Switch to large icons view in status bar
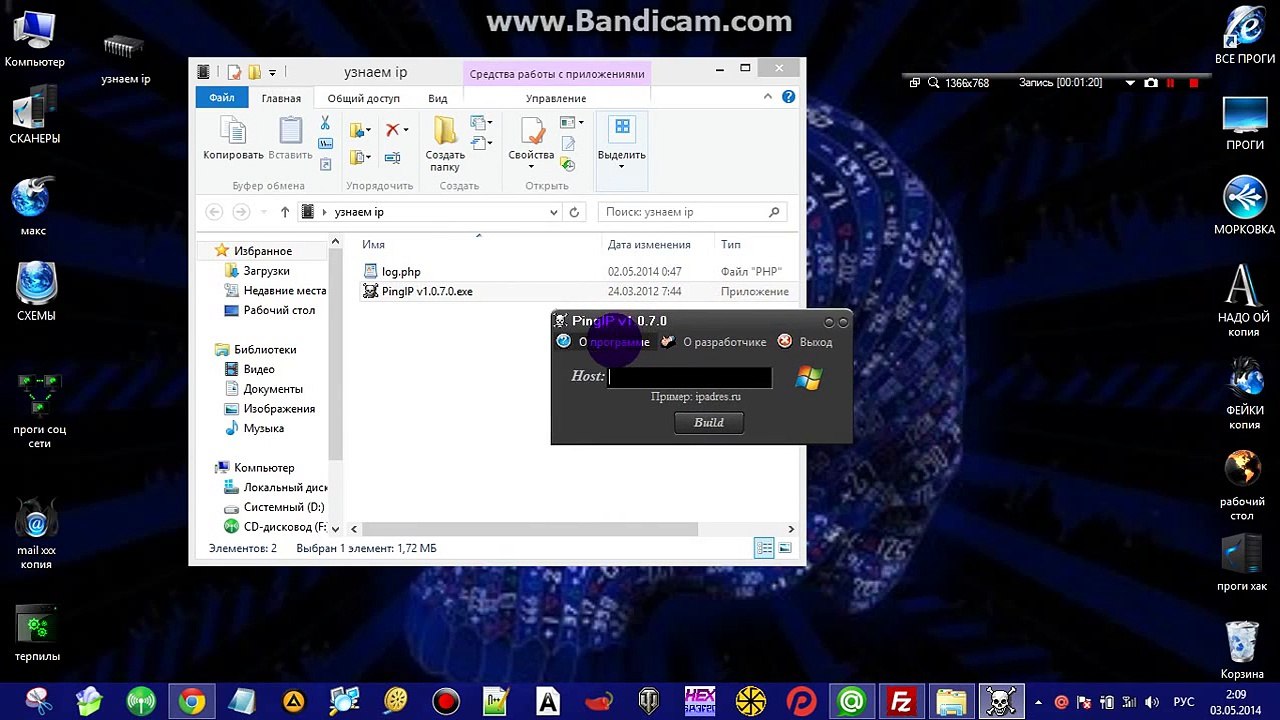The height and width of the screenshot is (720, 1280). click(785, 548)
